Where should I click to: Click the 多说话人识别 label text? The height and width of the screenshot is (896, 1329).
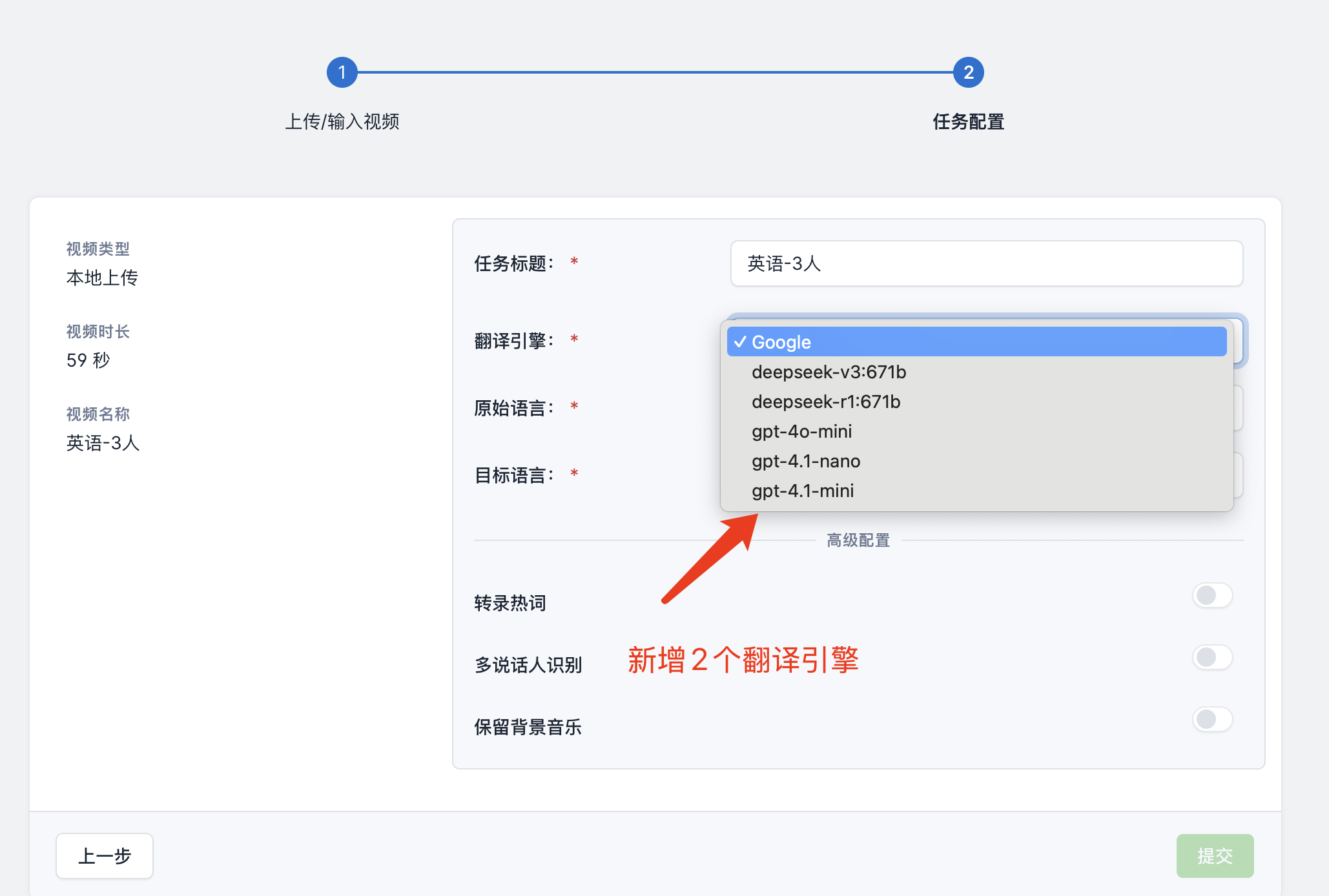pyautogui.click(x=528, y=665)
